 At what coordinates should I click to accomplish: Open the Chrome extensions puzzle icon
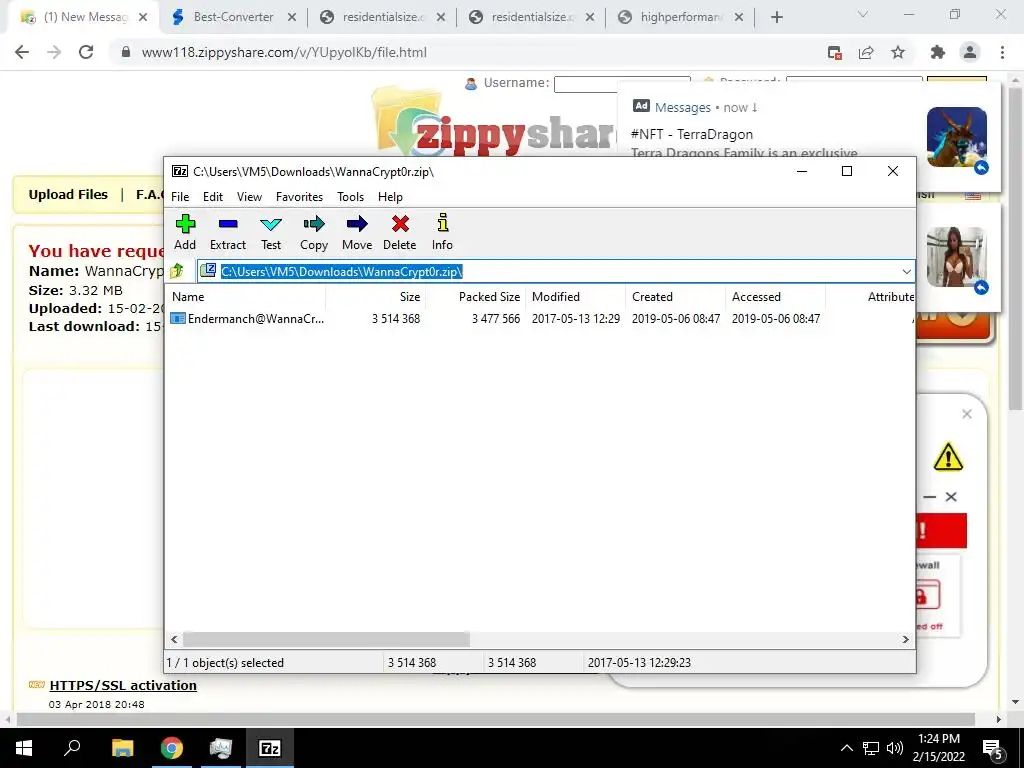click(x=937, y=53)
